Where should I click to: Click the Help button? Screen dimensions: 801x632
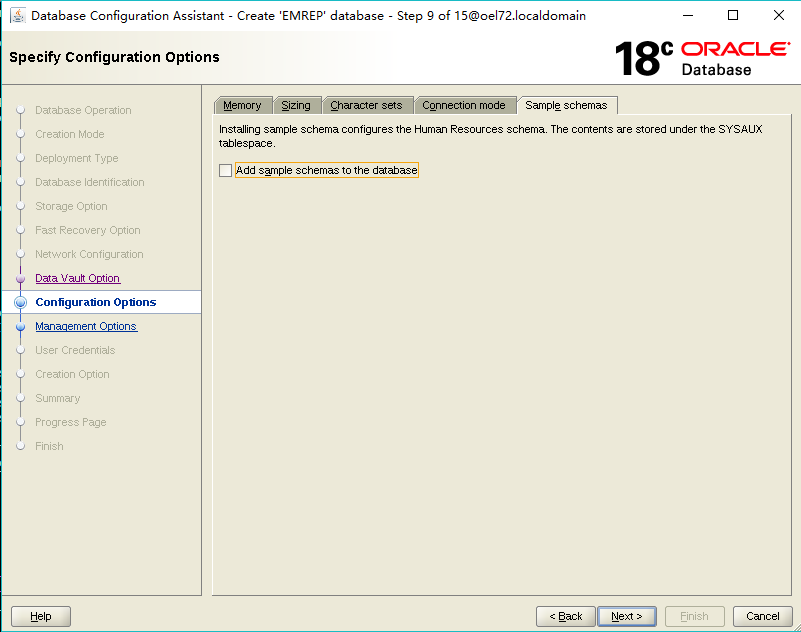(41, 616)
